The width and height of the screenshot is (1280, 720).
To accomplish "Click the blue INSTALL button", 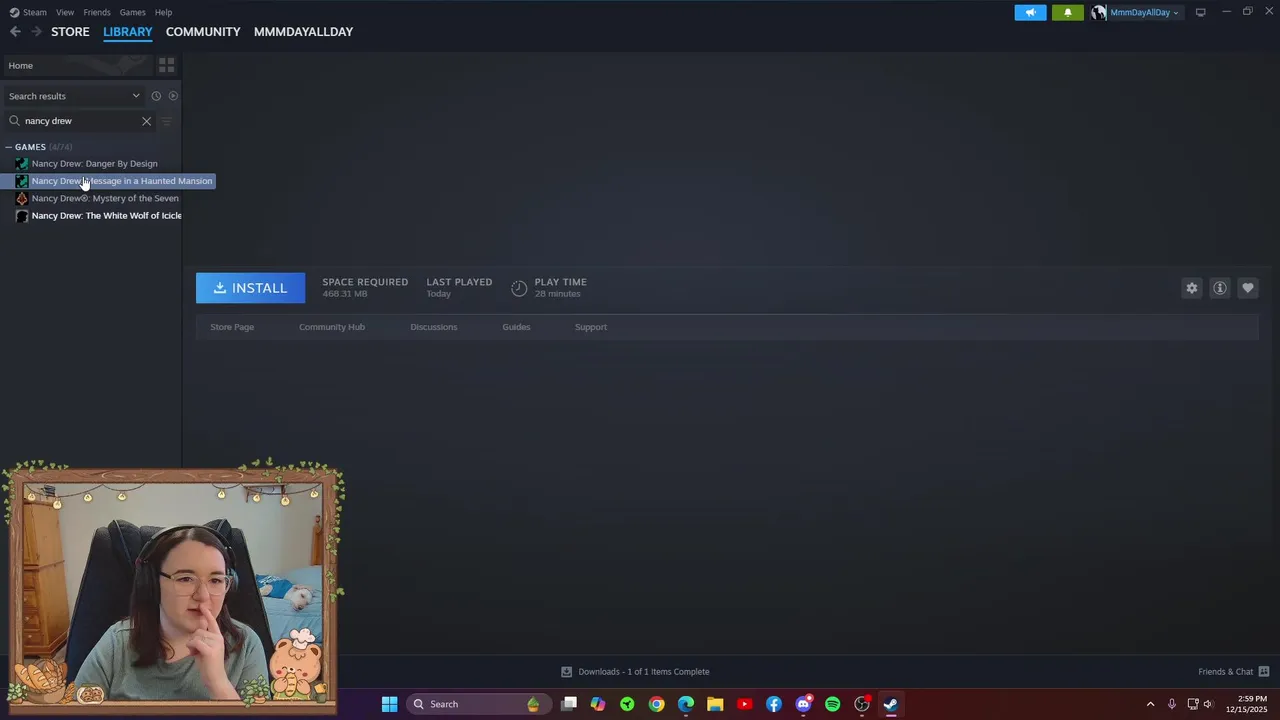I will (x=250, y=288).
